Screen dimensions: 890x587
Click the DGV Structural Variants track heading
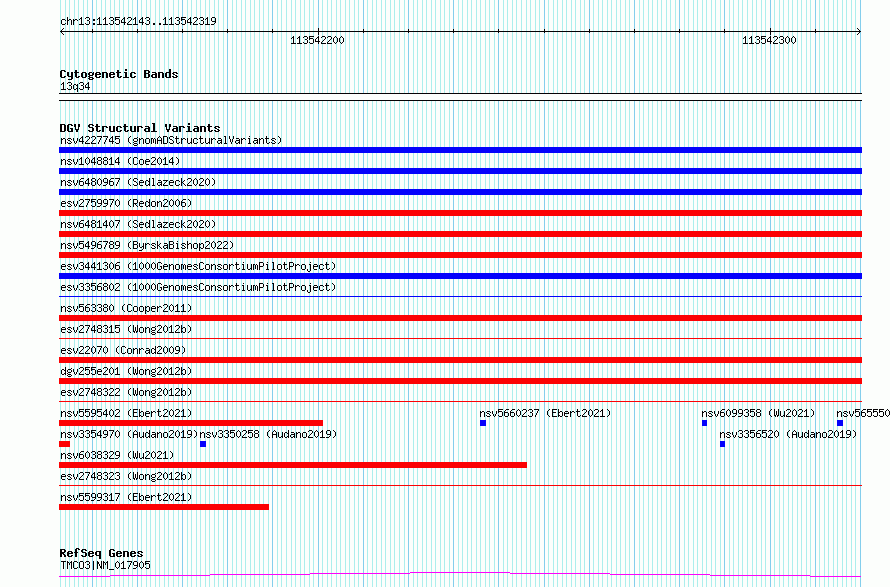[140, 128]
